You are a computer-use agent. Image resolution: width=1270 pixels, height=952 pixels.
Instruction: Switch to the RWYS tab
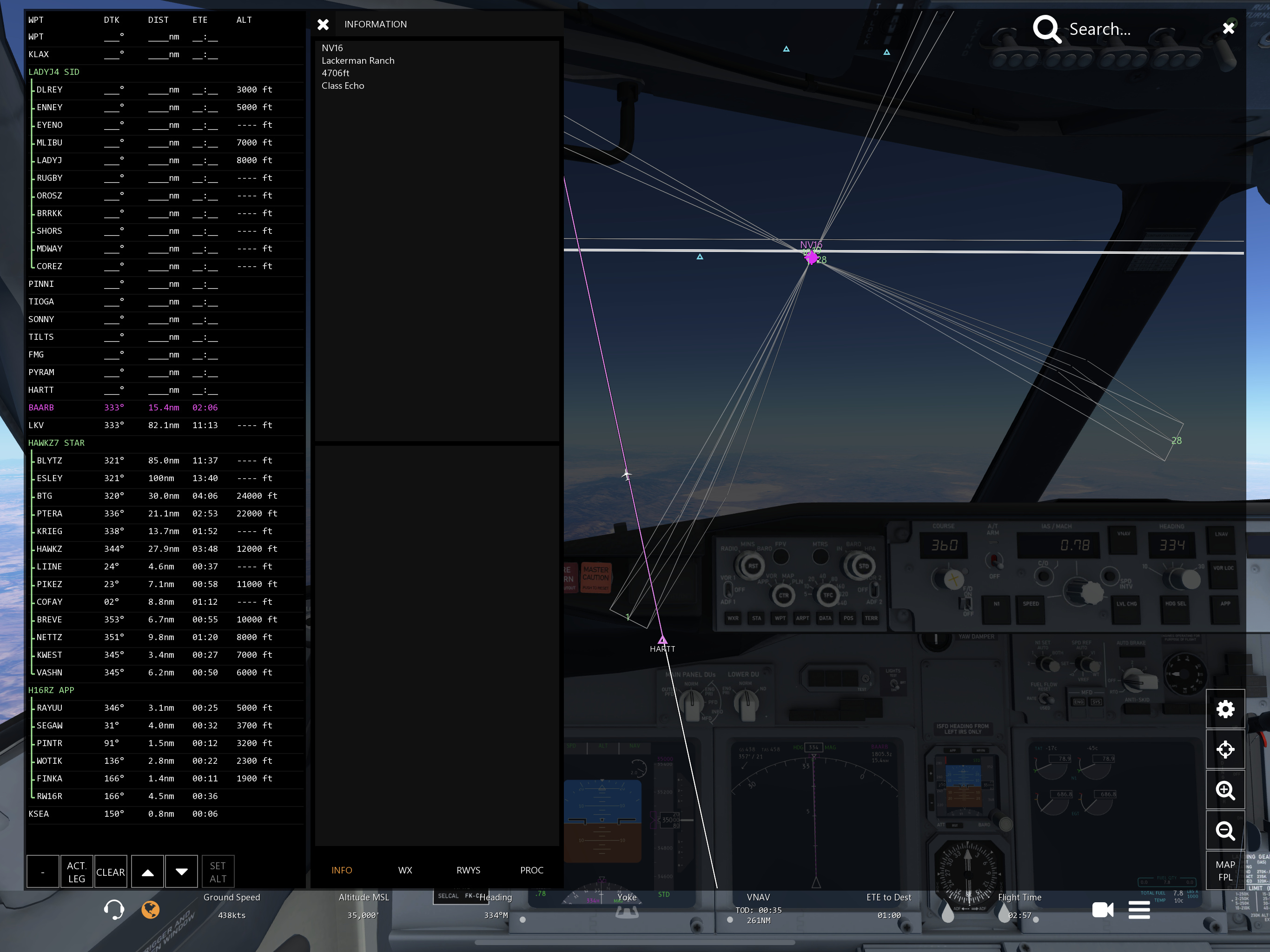(x=468, y=871)
